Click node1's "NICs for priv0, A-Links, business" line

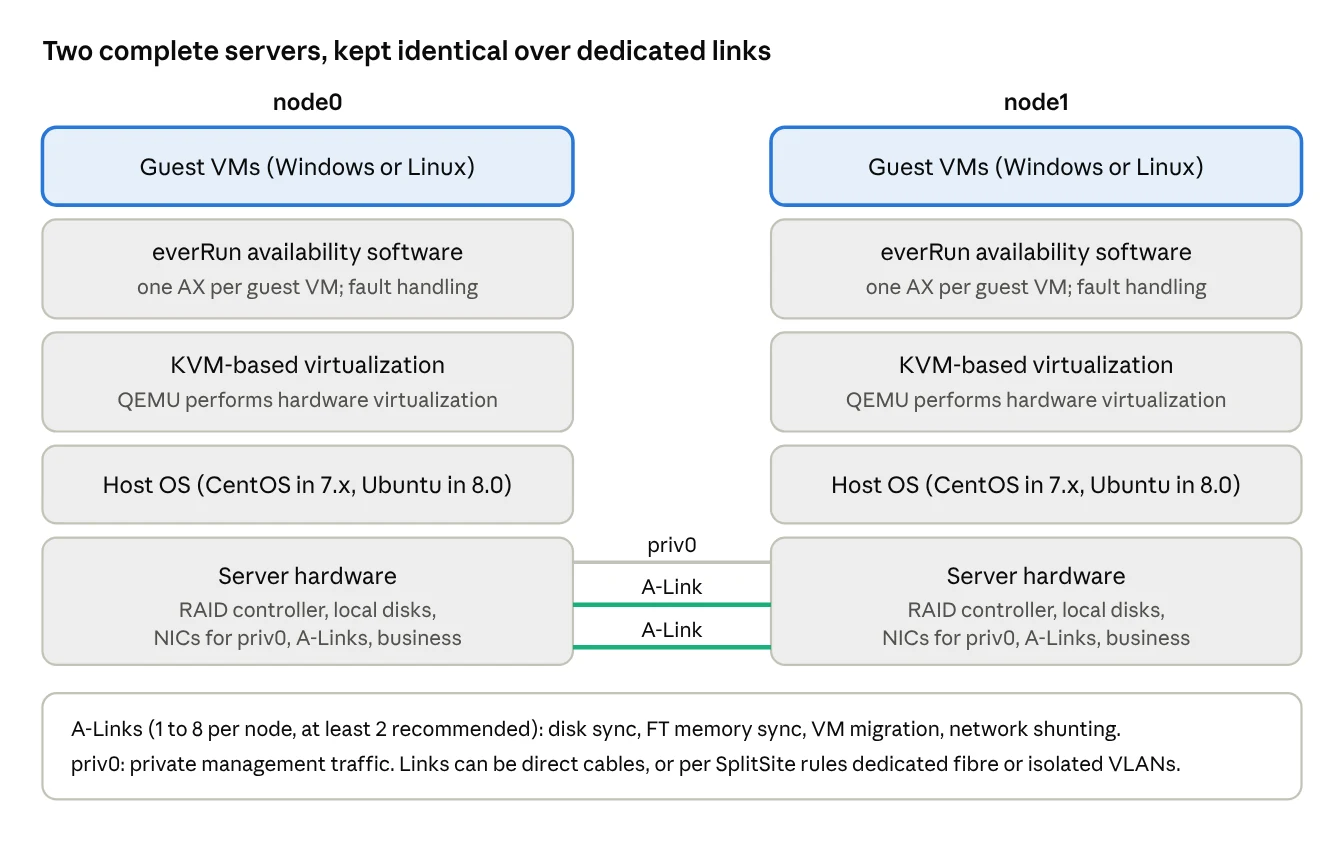pos(1036,638)
